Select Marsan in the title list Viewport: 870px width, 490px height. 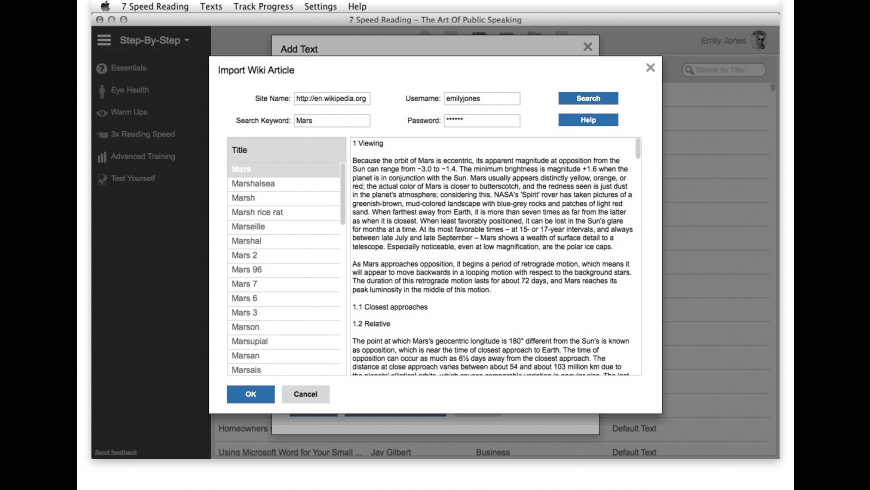tap(284, 356)
